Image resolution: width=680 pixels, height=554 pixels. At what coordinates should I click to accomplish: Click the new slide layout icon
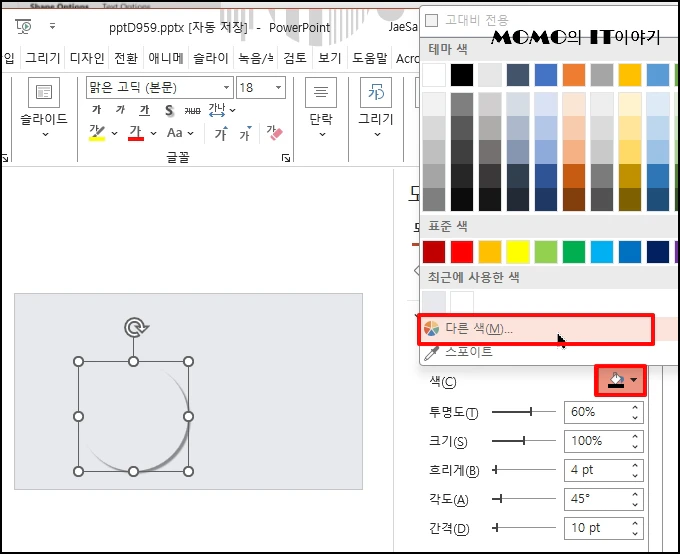44,92
